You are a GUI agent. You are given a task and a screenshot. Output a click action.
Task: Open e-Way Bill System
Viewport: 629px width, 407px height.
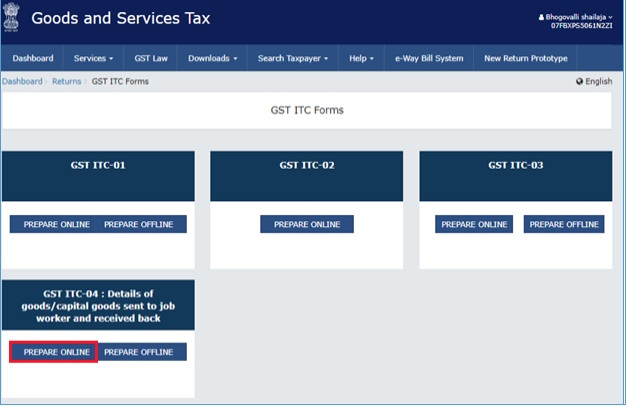(429, 58)
